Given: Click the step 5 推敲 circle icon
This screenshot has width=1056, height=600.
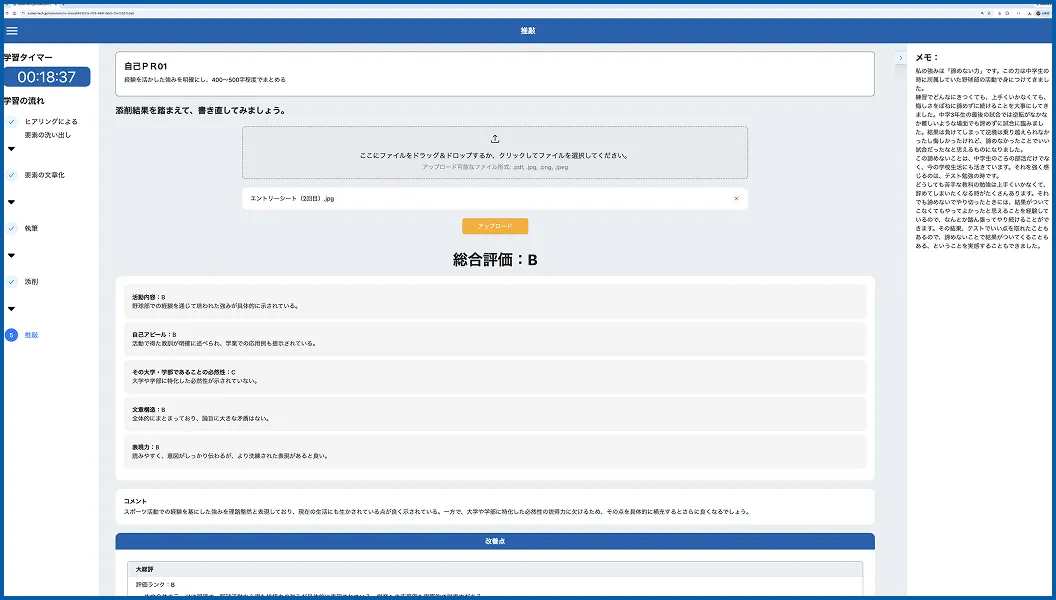Looking at the screenshot, I should (x=11, y=335).
